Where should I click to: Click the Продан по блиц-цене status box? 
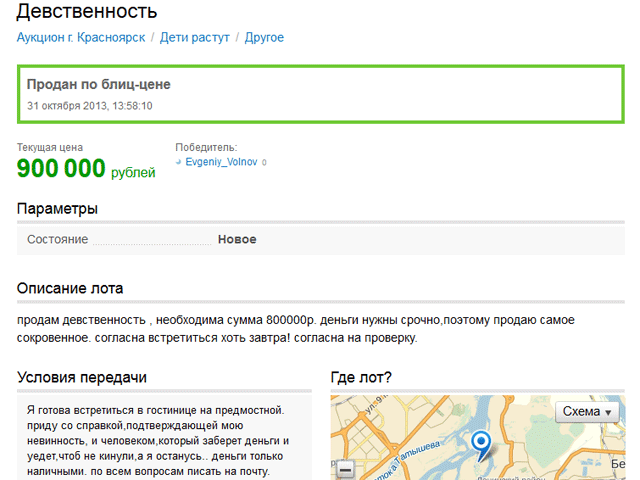pyautogui.click(x=319, y=94)
